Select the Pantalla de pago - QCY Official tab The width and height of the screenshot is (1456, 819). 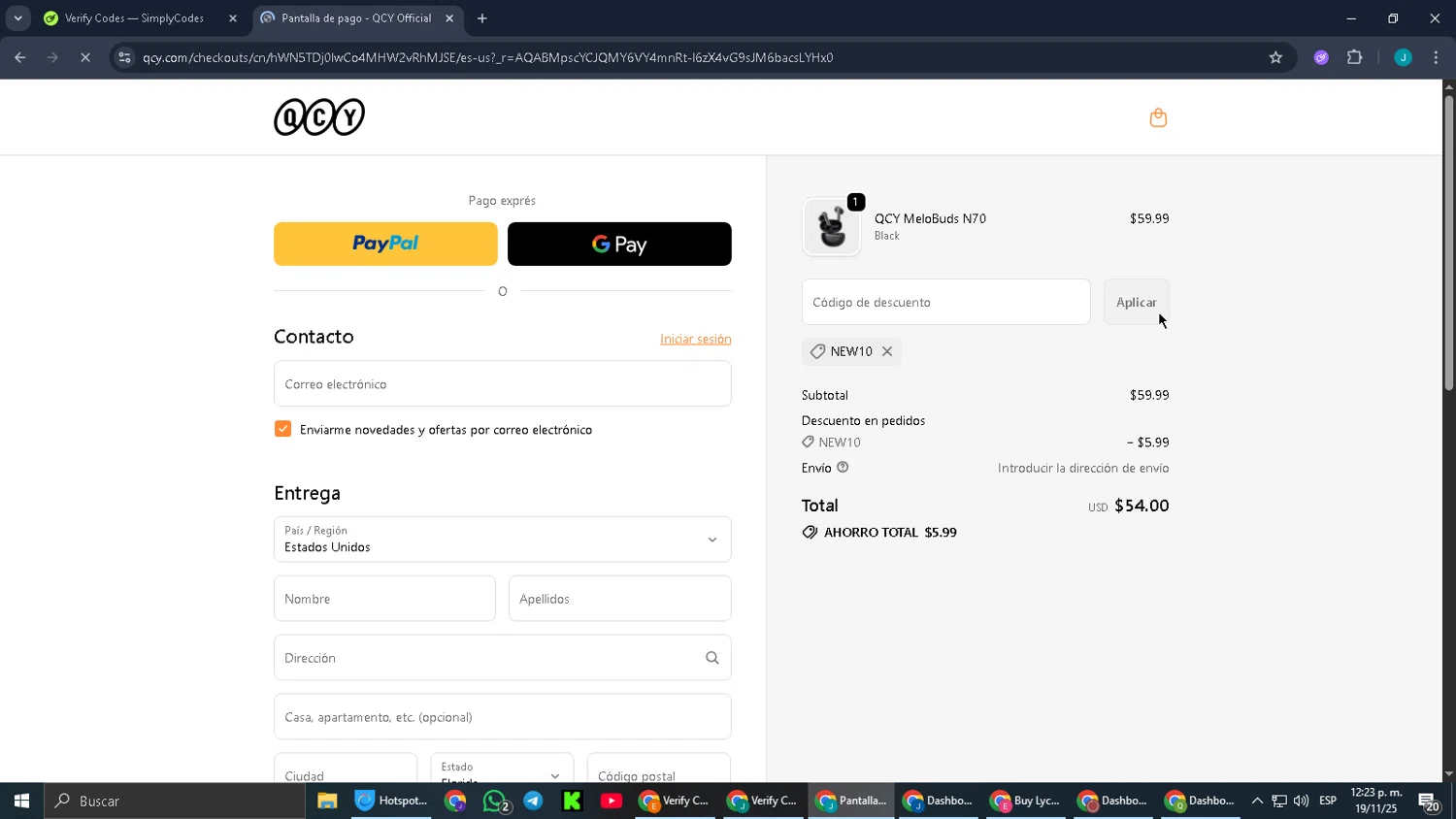pos(358,18)
